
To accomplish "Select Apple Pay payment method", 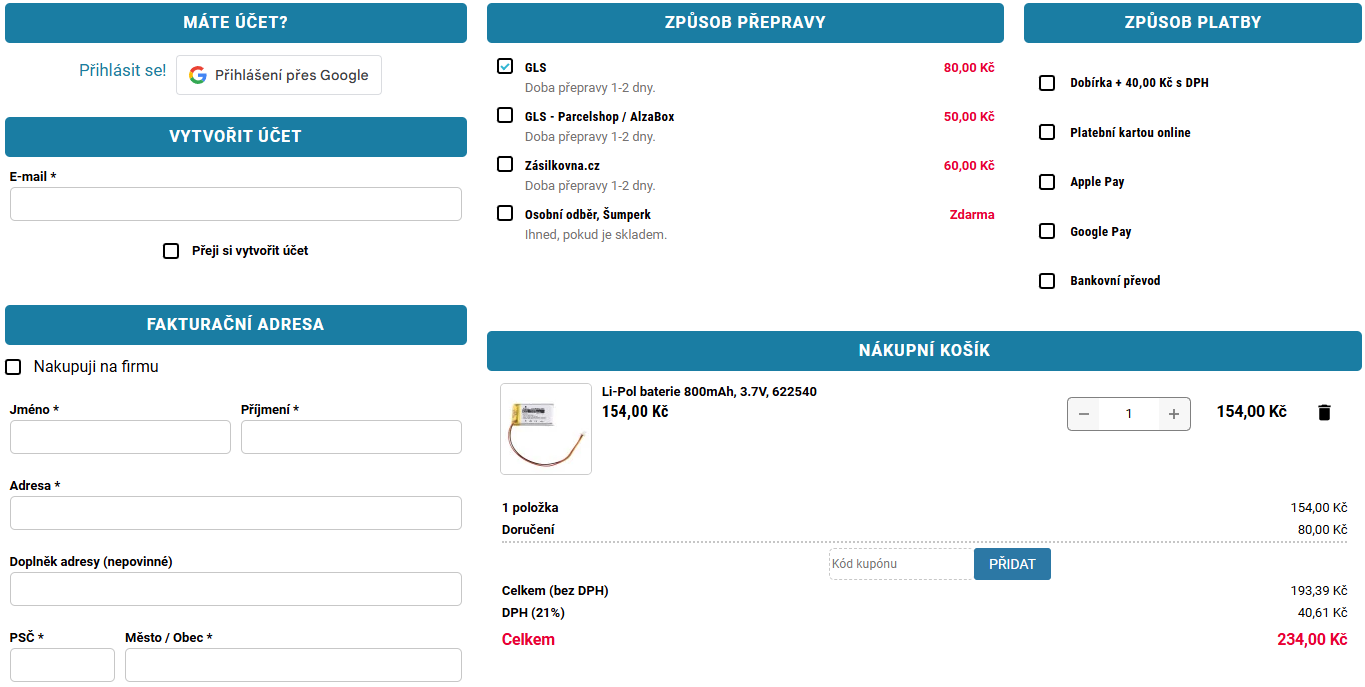I will tap(1047, 182).
